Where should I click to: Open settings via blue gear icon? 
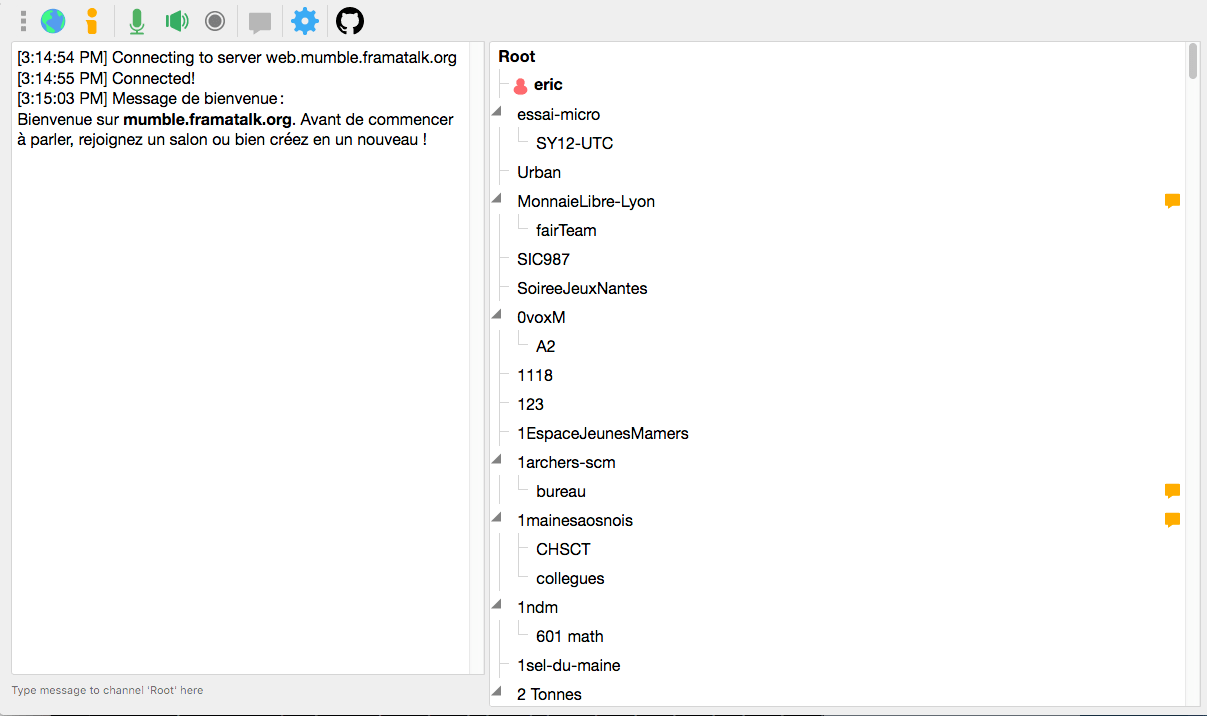click(305, 20)
